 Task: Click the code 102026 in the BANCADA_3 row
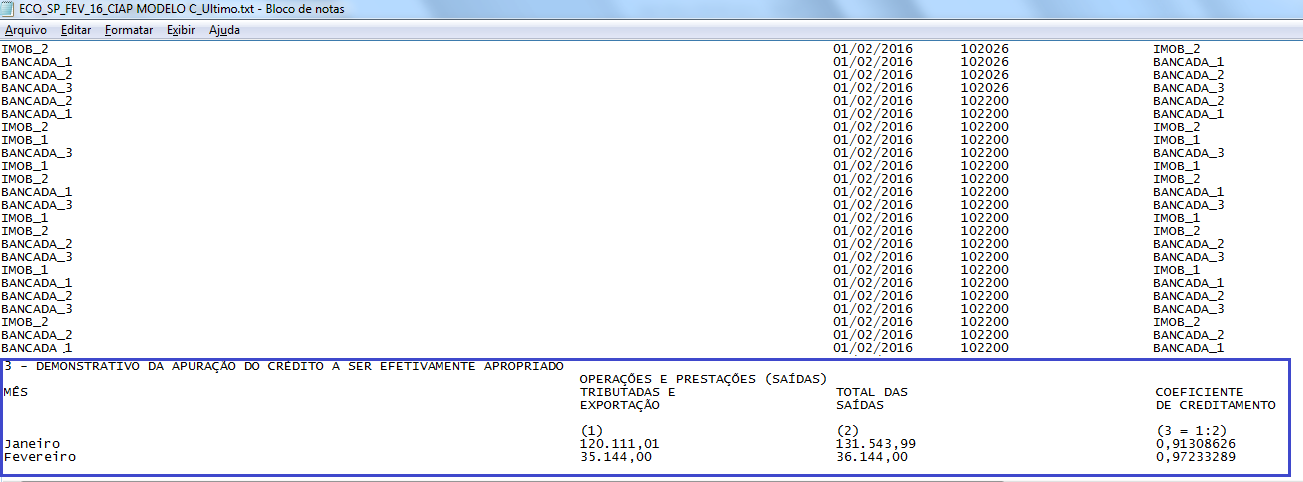point(985,87)
